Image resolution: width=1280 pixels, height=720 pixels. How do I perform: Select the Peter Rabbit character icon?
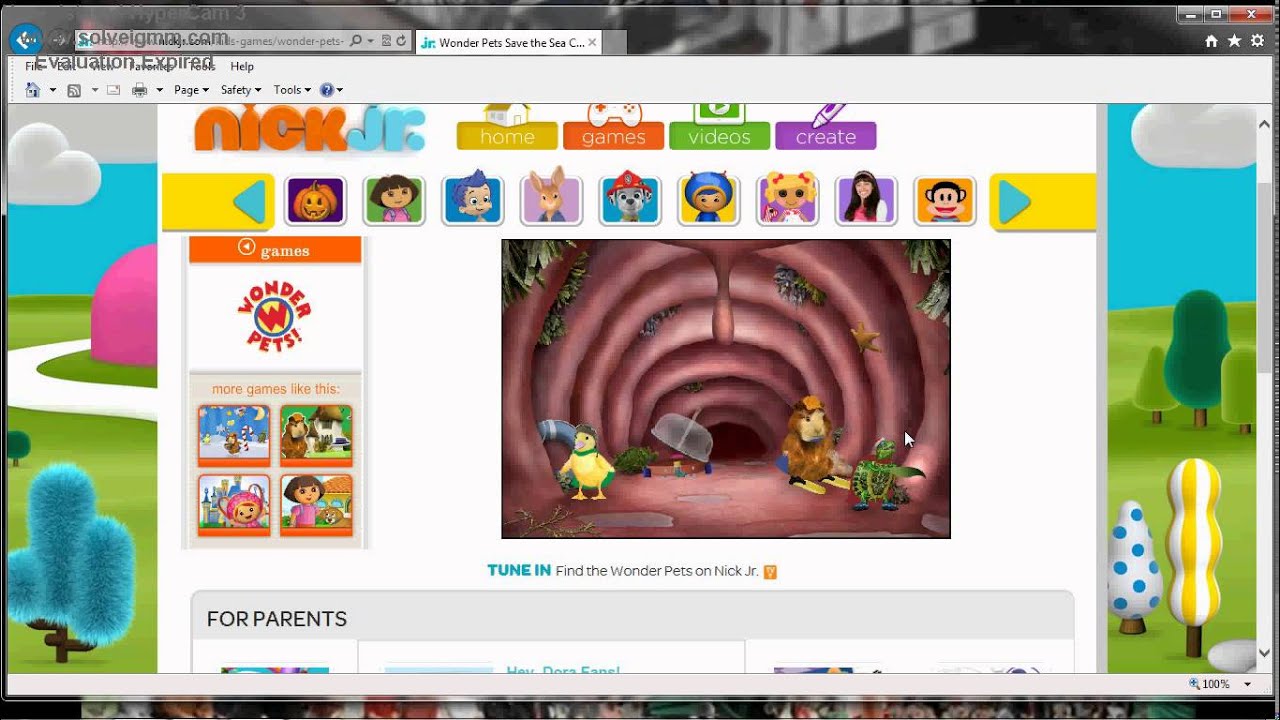click(x=551, y=198)
